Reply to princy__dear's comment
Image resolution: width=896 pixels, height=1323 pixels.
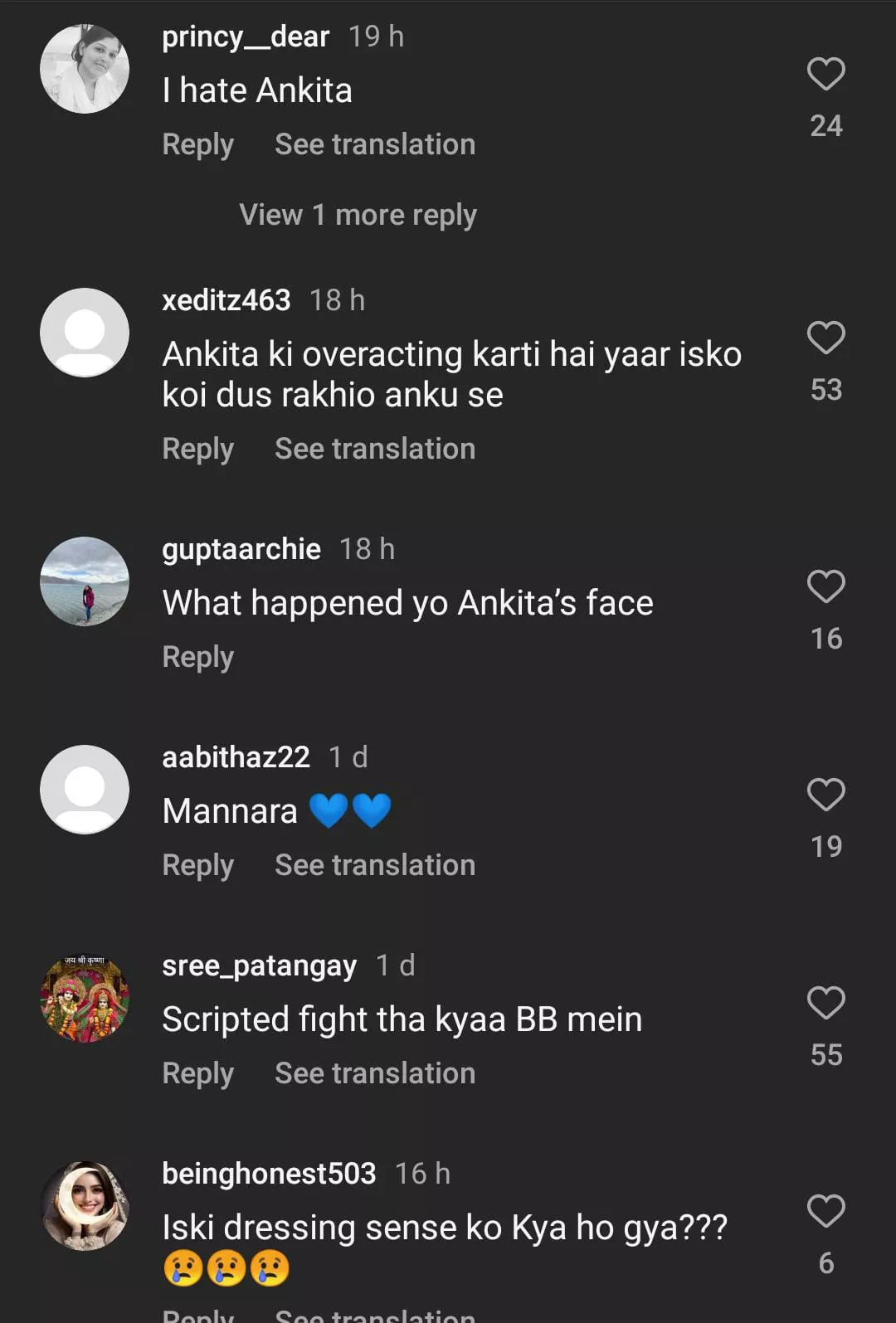click(197, 144)
